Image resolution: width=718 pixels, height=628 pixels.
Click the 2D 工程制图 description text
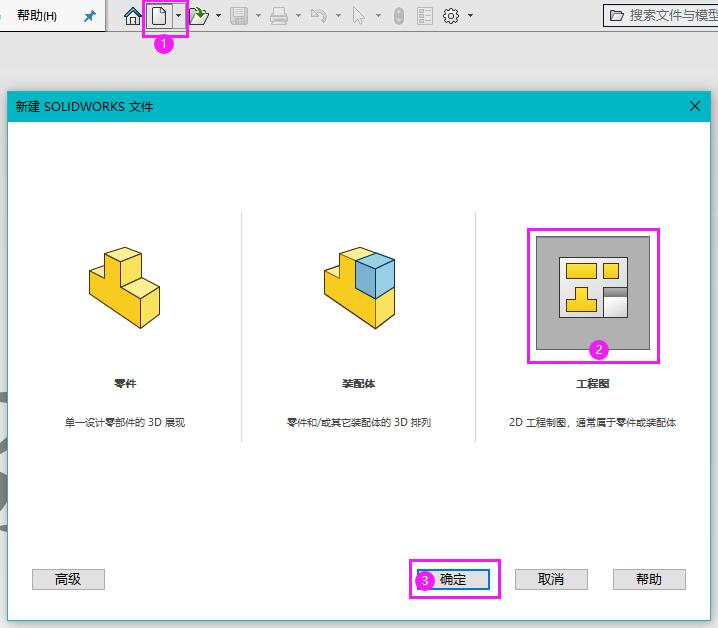pos(593,422)
